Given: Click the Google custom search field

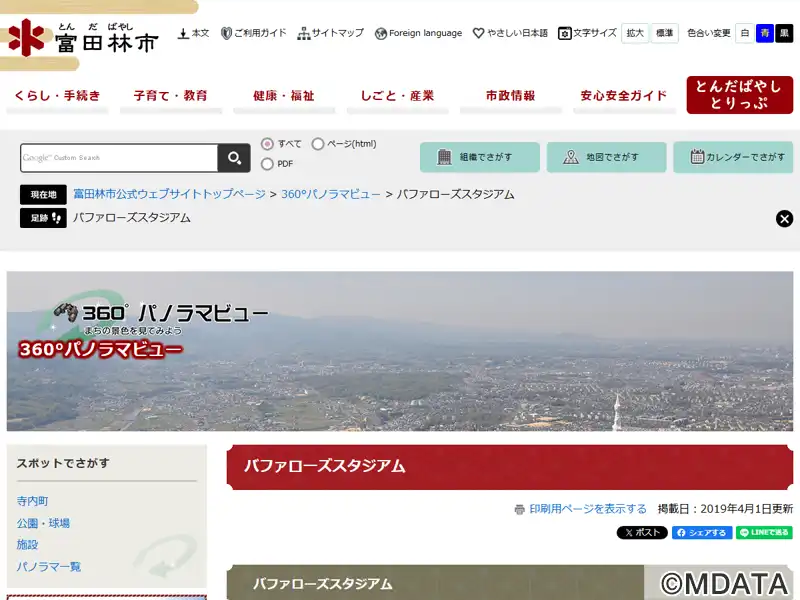Looking at the screenshot, I should click(119, 158).
